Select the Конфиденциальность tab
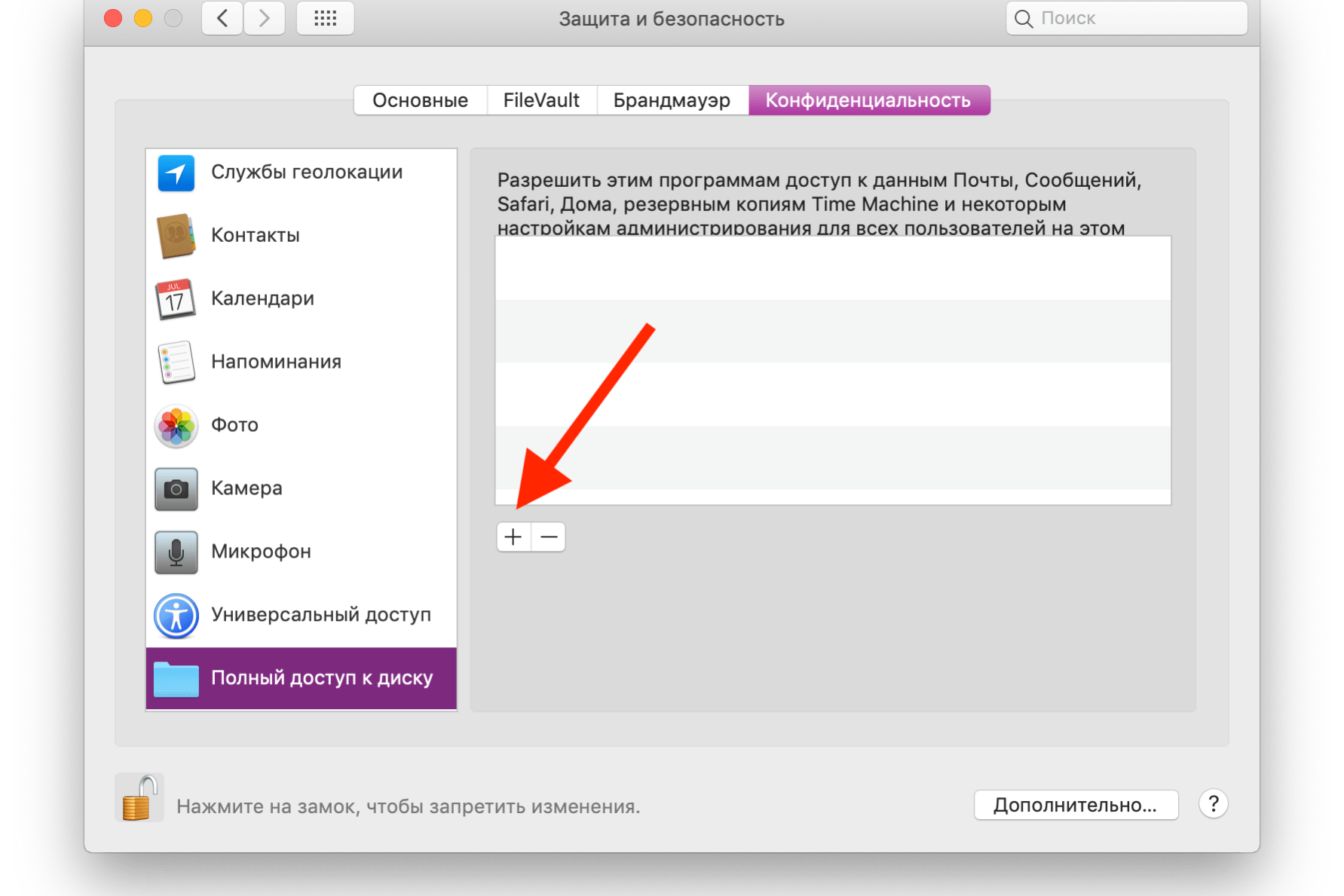 coord(868,100)
